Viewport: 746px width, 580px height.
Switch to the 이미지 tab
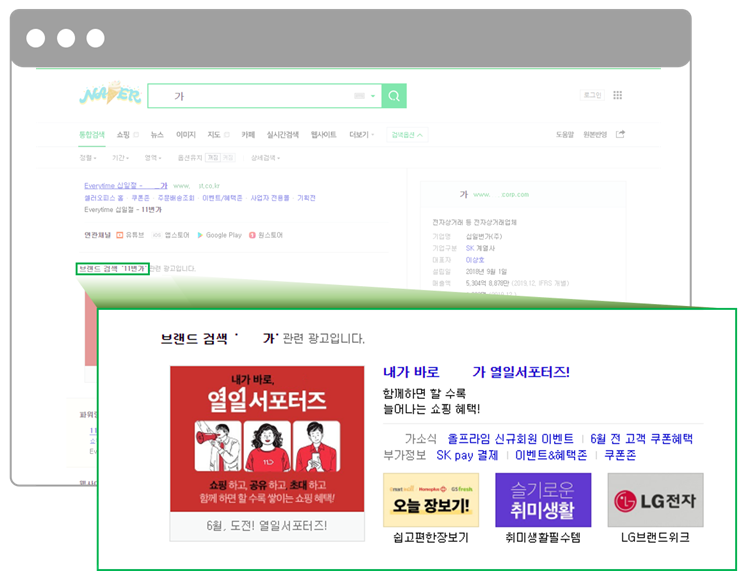click(186, 135)
